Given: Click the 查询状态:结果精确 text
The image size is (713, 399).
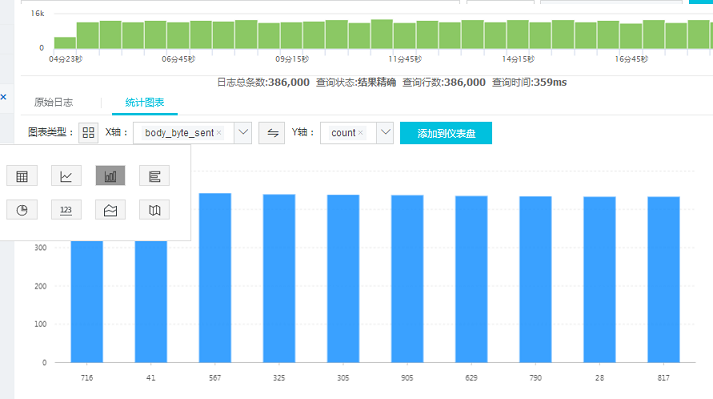Looking at the screenshot, I should coord(356,82).
